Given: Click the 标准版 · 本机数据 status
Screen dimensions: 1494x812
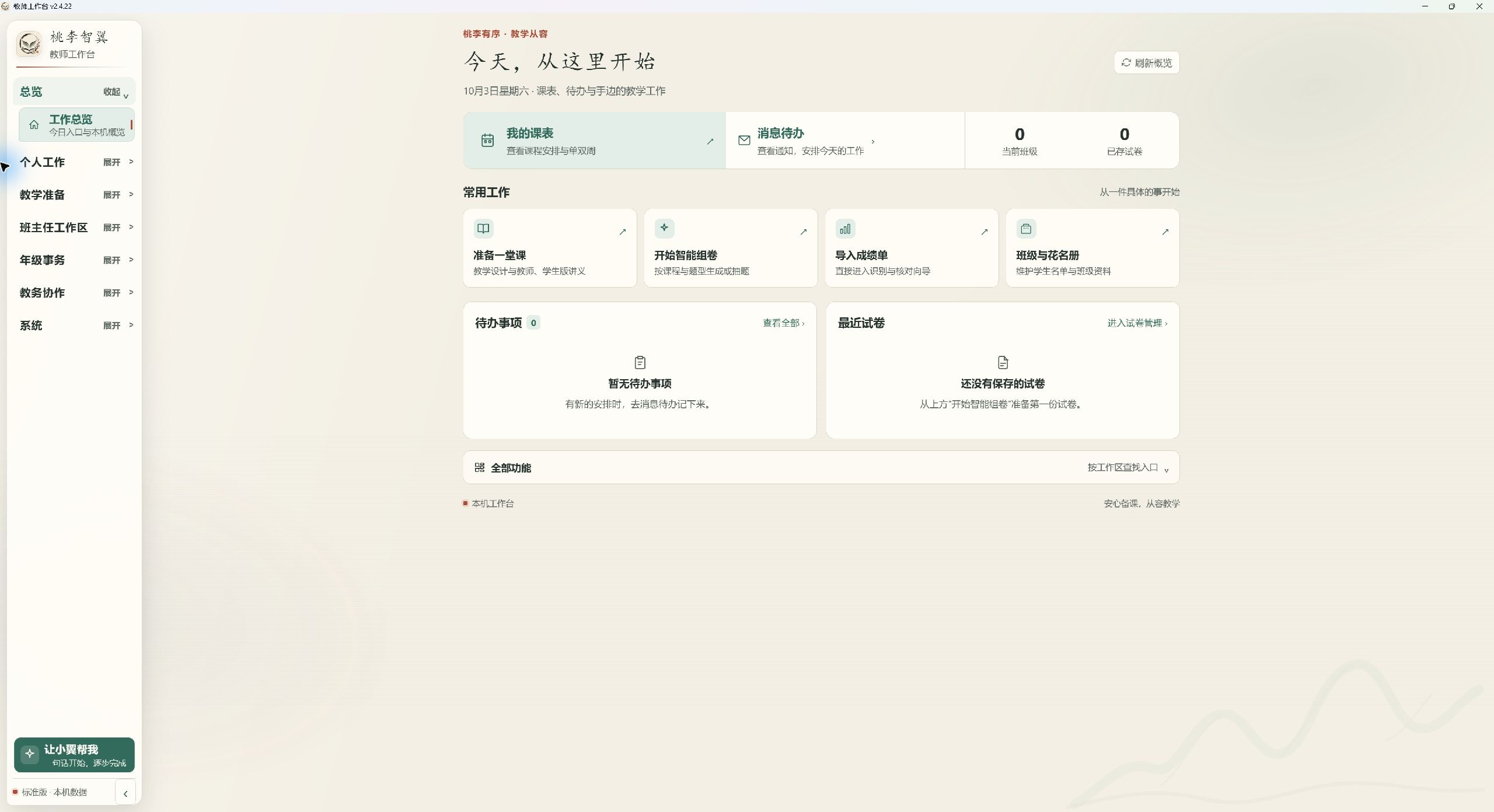Looking at the screenshot, I should coord(50,792).
